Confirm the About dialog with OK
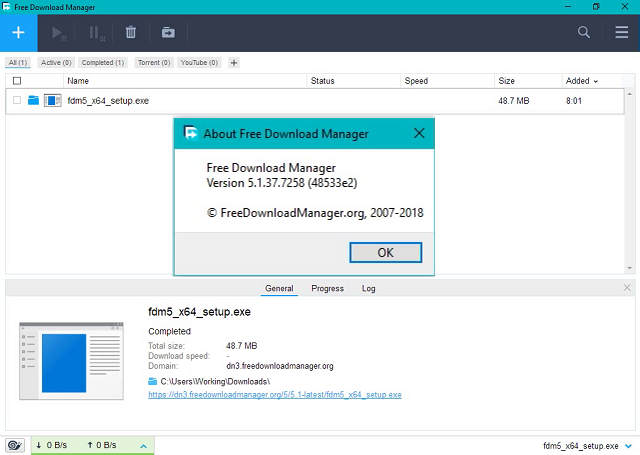 click(385, 253)
